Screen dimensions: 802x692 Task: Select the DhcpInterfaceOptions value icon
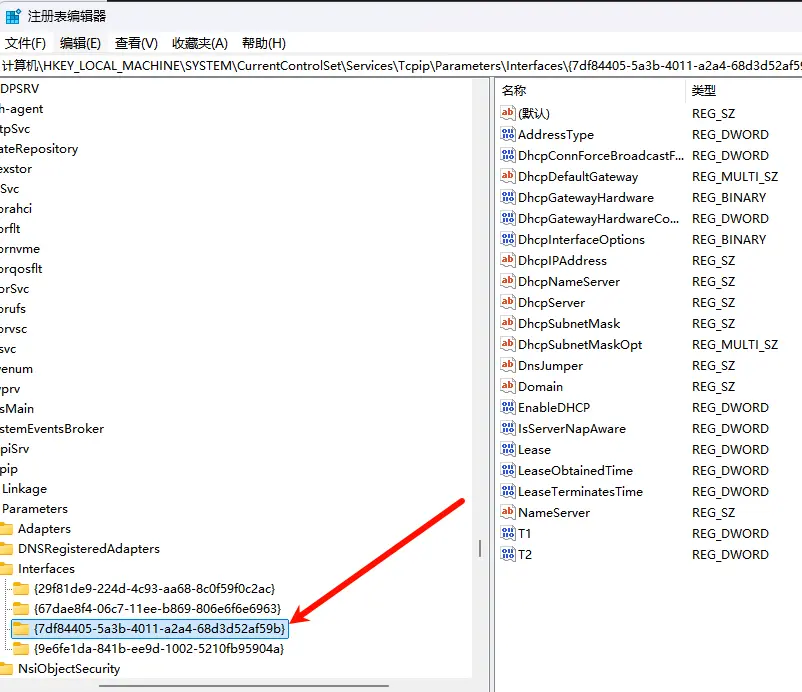[x=507, y=239]
